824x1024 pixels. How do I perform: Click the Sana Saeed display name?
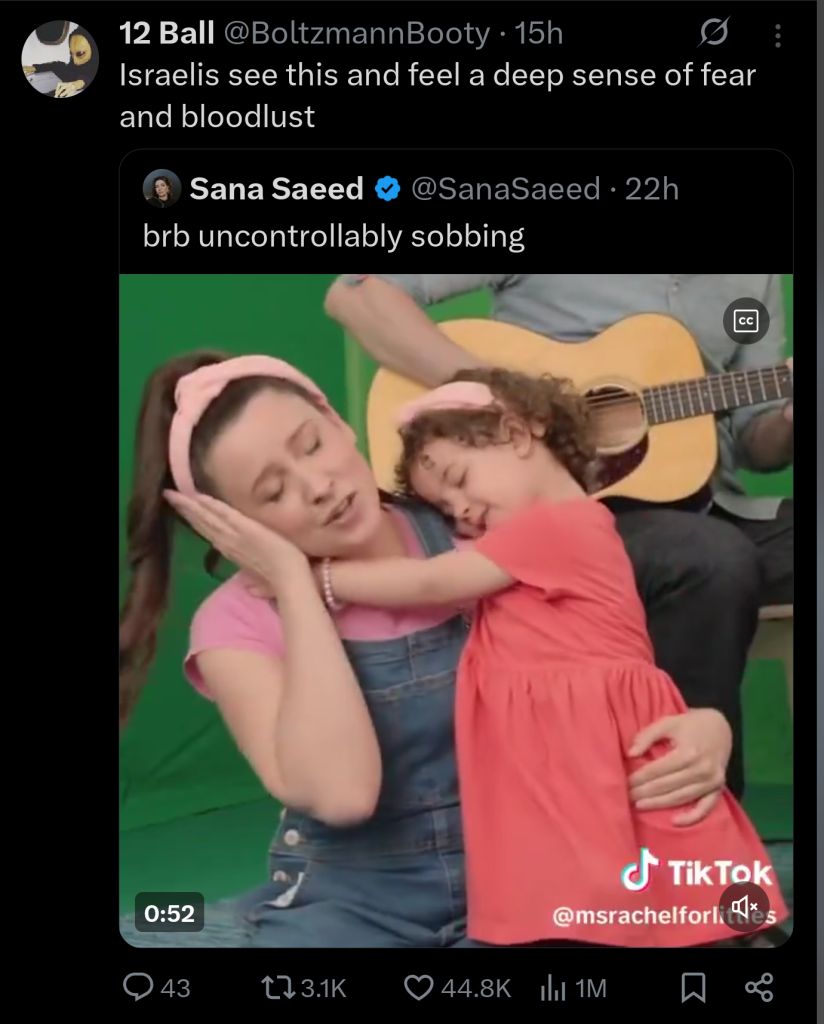[x=276, y=189]
